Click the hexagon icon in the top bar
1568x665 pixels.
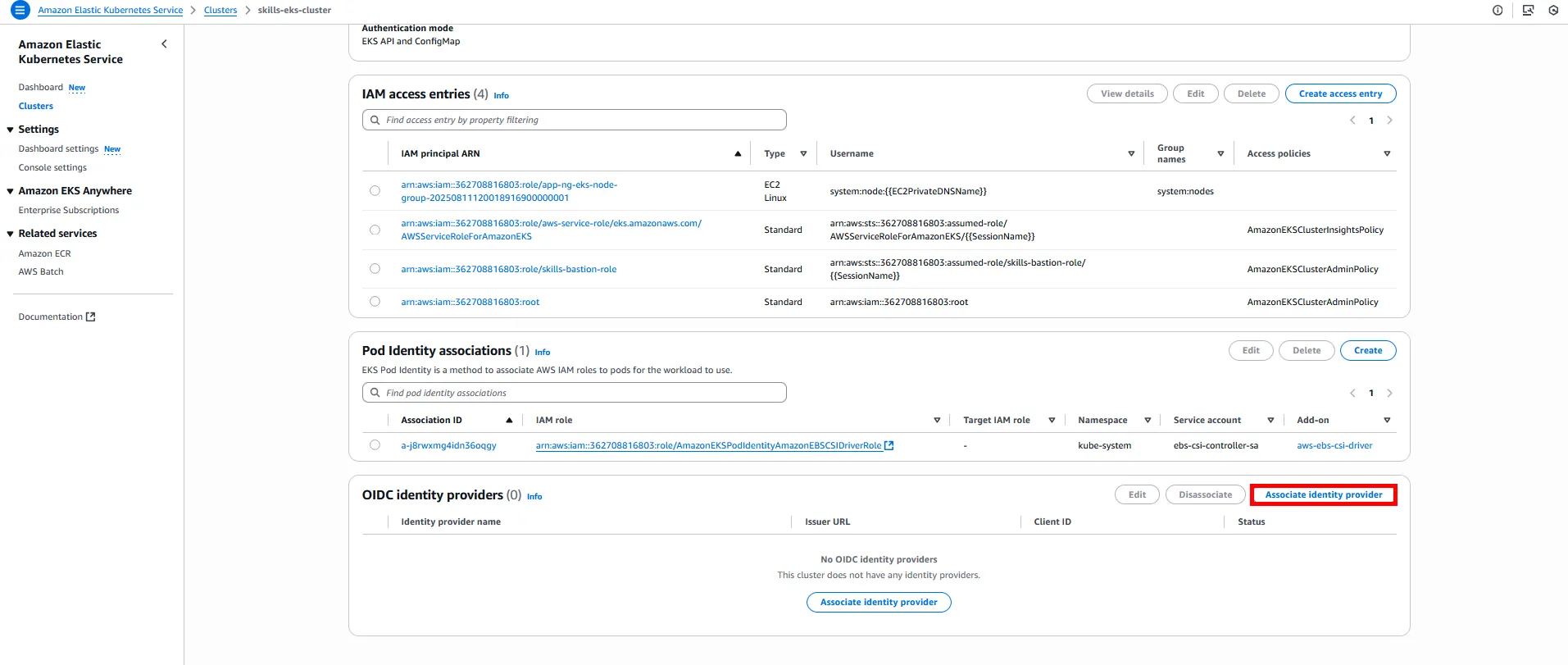point(1553,11)
